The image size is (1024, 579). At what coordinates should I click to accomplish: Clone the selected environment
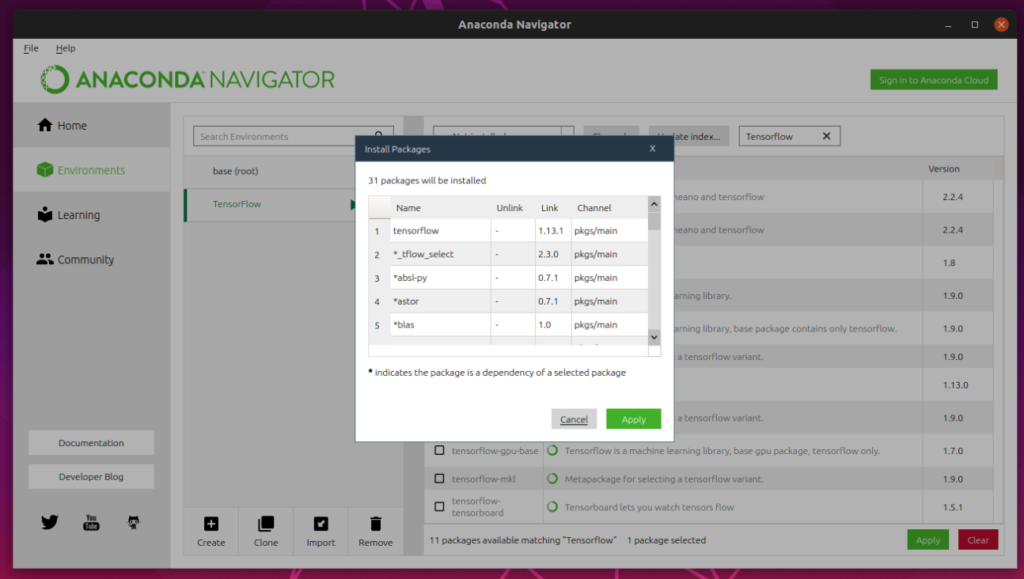(266, 531)
